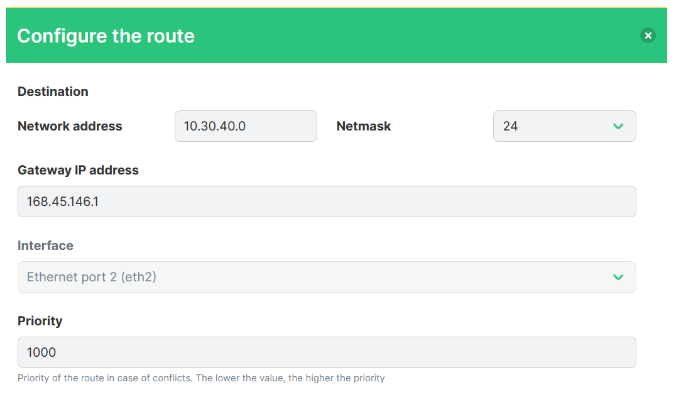Viewport: 673px width, 396px height.
Task: Click the green dialog header bar
Action: [x=336, y=35]
